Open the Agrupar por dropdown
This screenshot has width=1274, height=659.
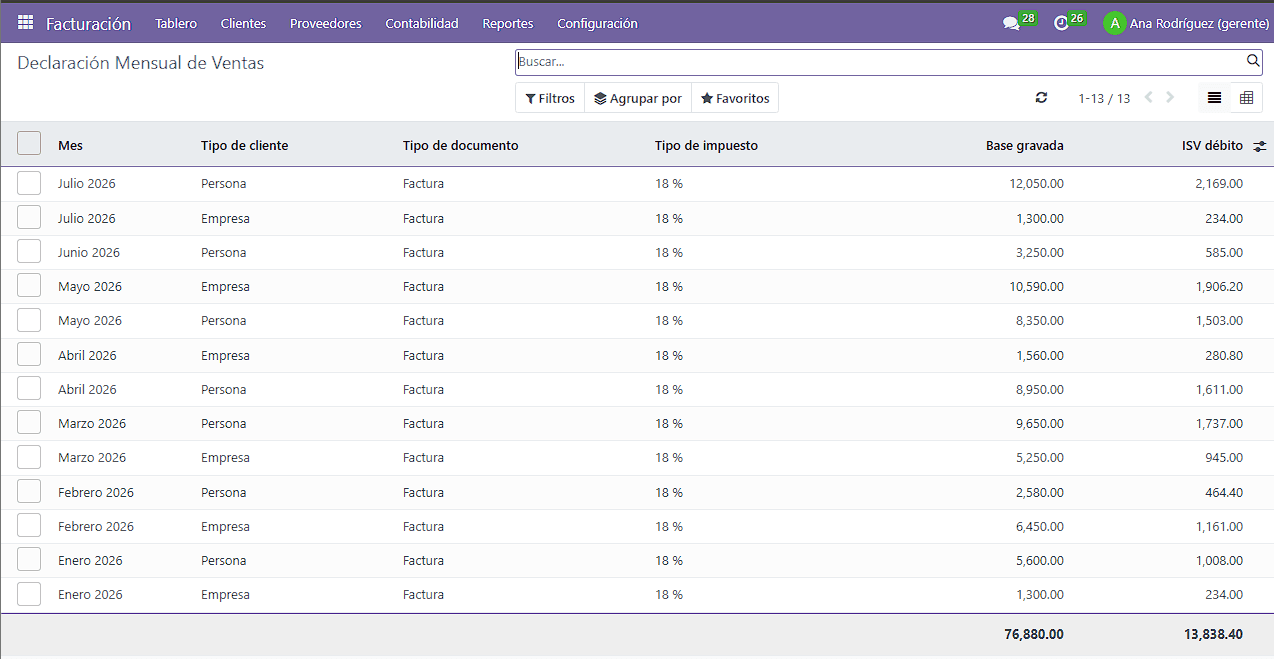coord(638,98)
